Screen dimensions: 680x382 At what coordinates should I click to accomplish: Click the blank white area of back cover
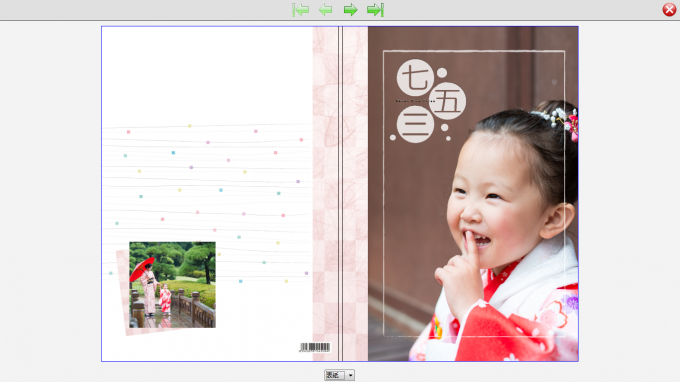point(206,74)
